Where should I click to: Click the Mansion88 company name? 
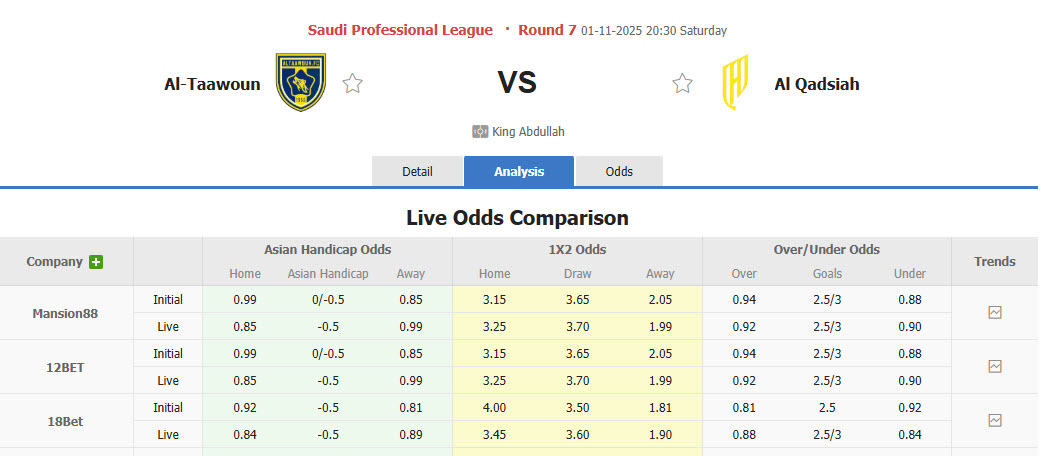click(x=66, y=313)
